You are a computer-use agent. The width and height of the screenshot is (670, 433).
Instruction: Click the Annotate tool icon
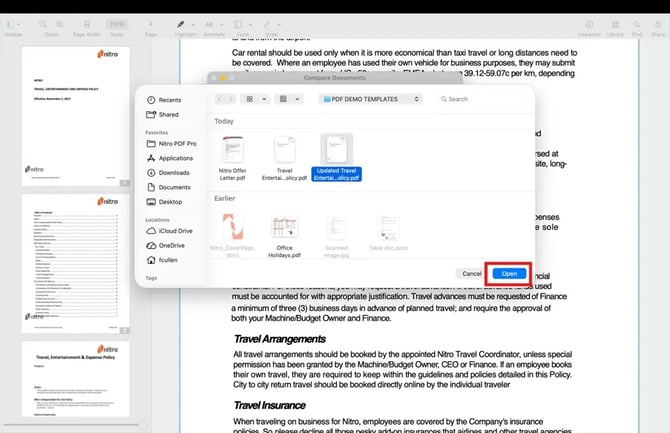tap(209, 24)
